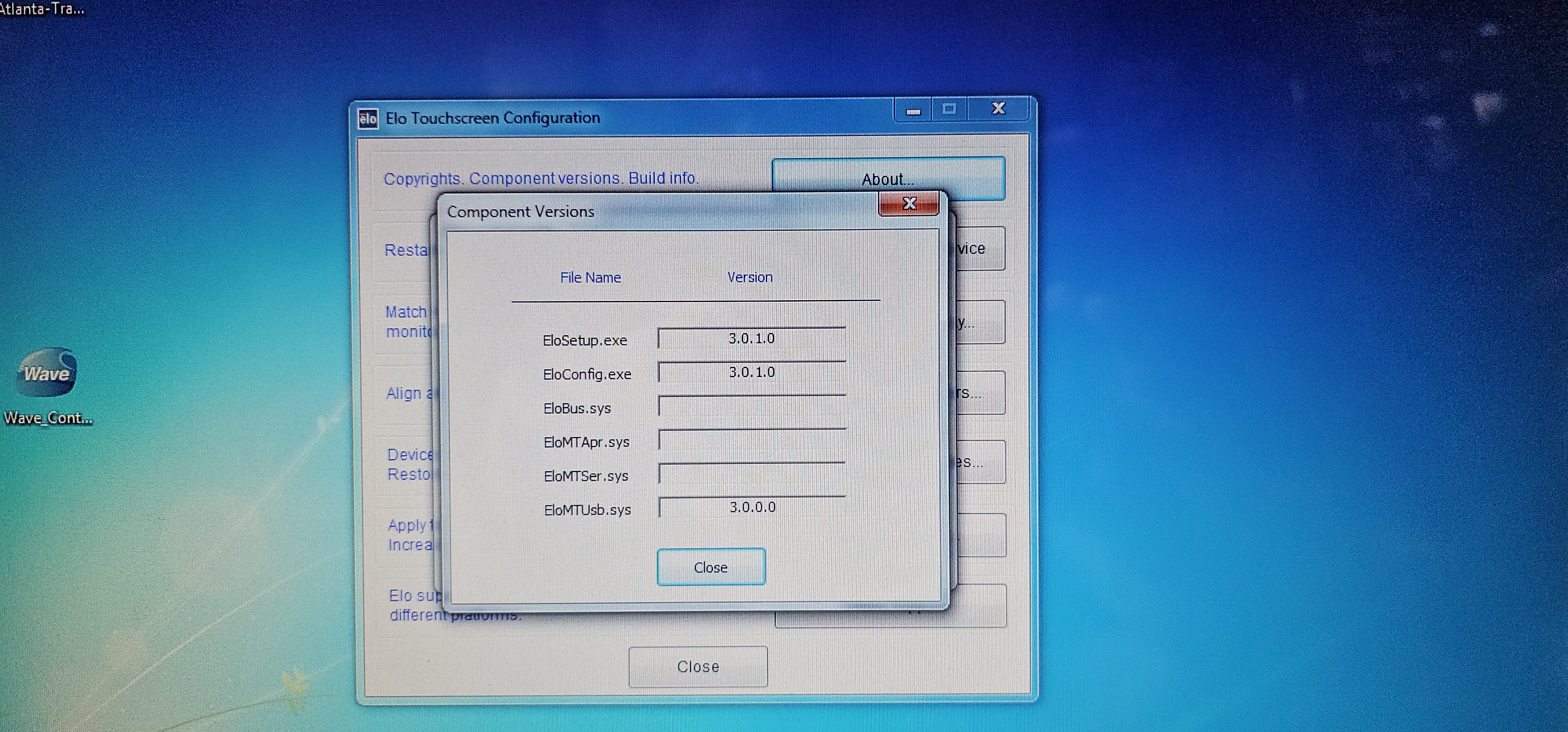Click the EloConfig.exe version field

[x=751, y=372]
